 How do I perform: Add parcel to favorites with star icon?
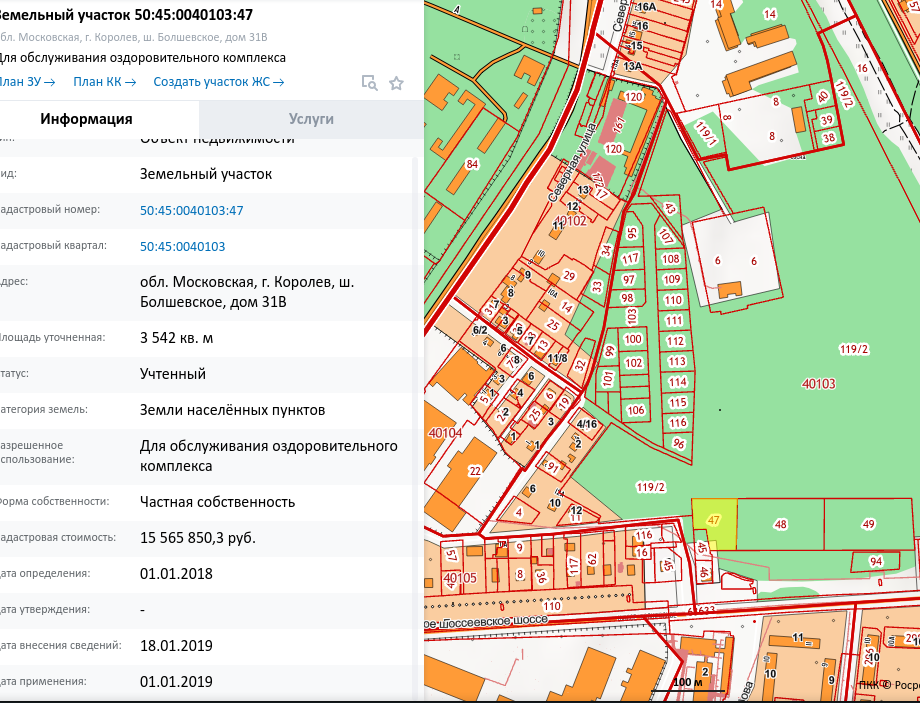click(x=396, y=83)
